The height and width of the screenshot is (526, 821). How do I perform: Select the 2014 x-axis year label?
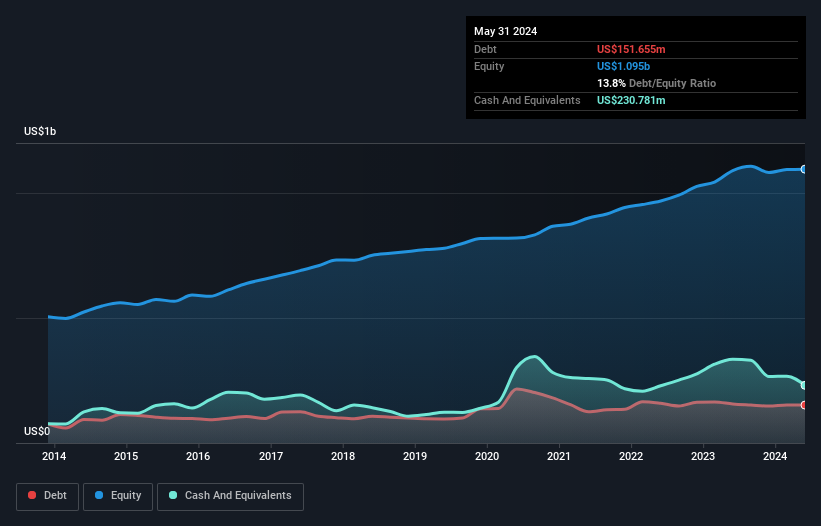point(54,456)
